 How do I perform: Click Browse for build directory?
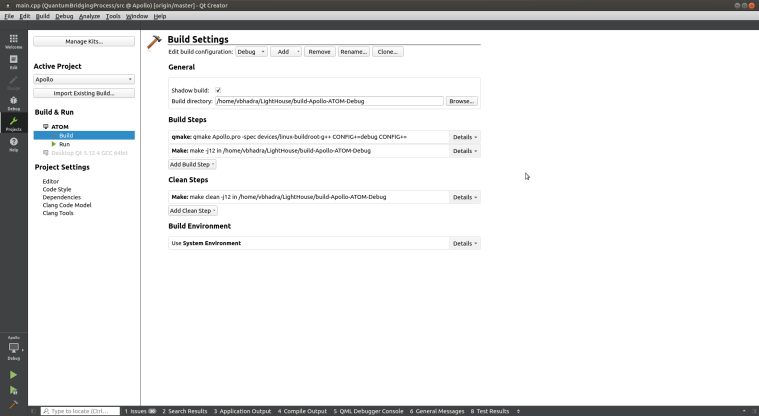[x=462, y=101]
